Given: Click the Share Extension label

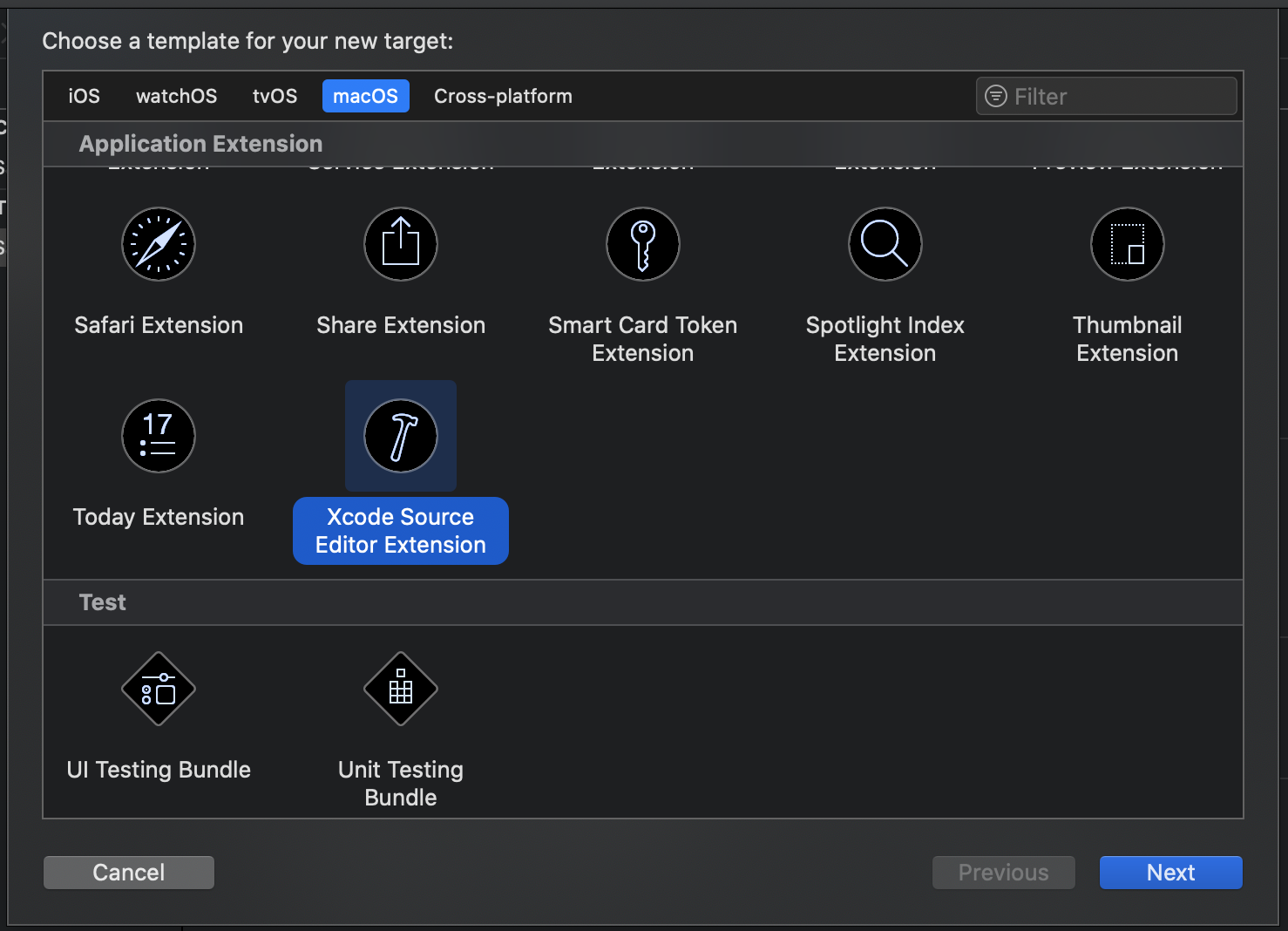Looking at the screenshot, I should click(401, 325).
